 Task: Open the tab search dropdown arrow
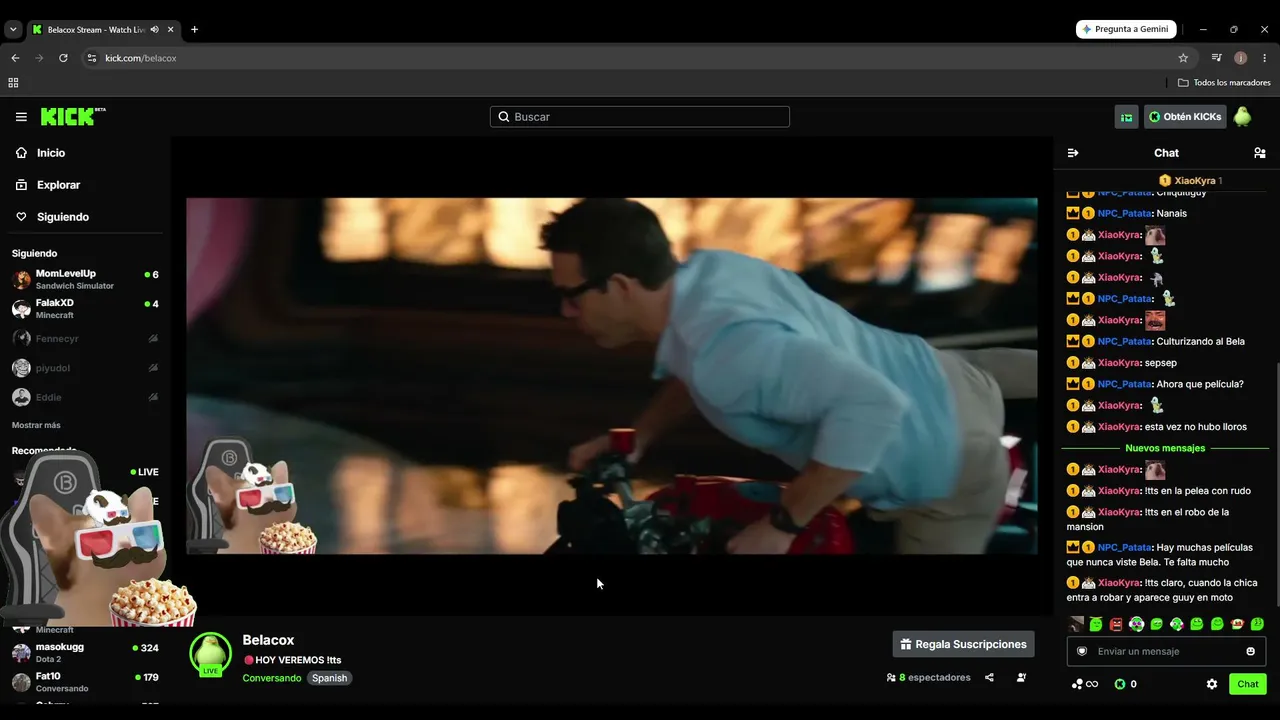[x=13, y=30]
